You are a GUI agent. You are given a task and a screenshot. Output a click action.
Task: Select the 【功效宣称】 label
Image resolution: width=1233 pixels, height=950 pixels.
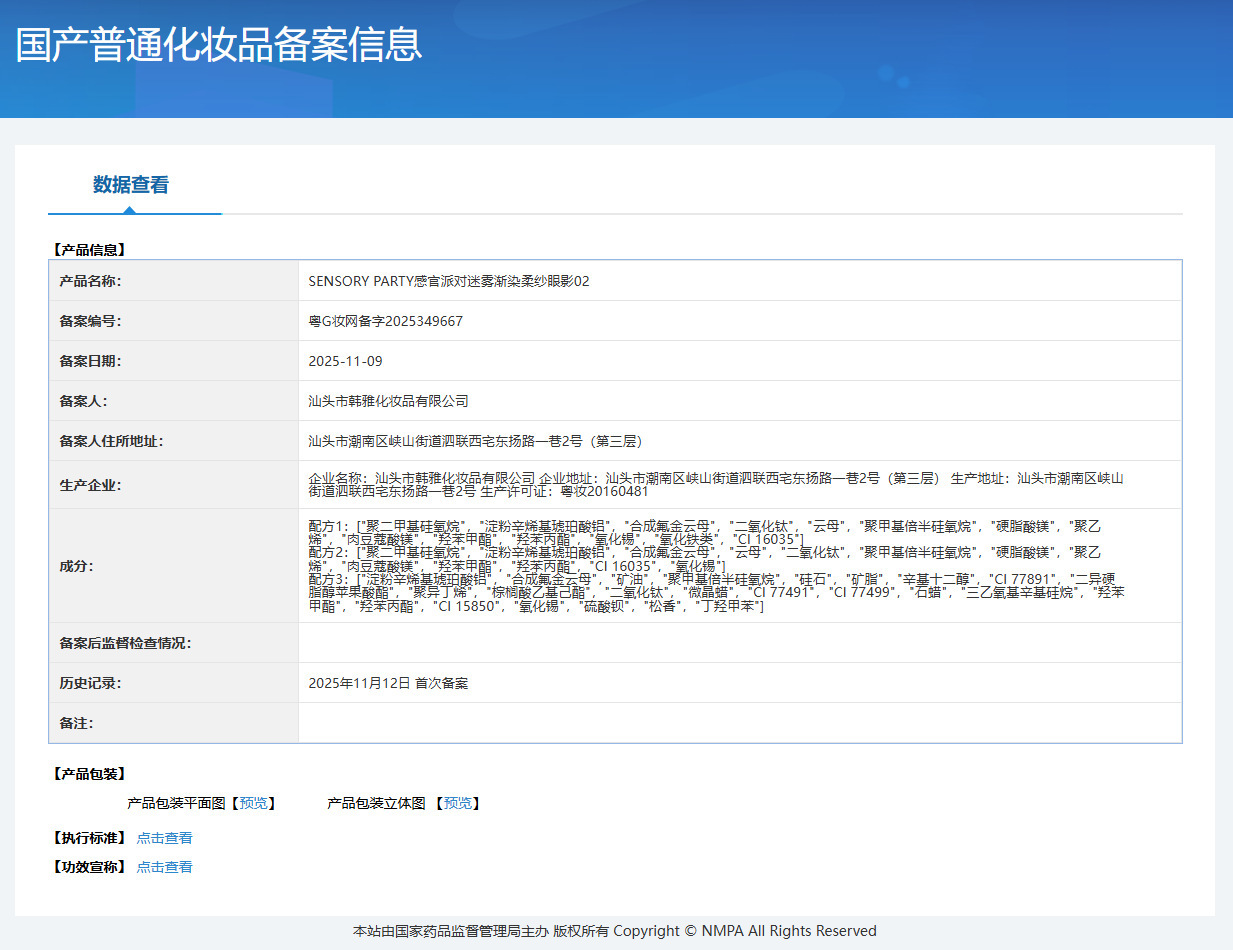[88, 867]
